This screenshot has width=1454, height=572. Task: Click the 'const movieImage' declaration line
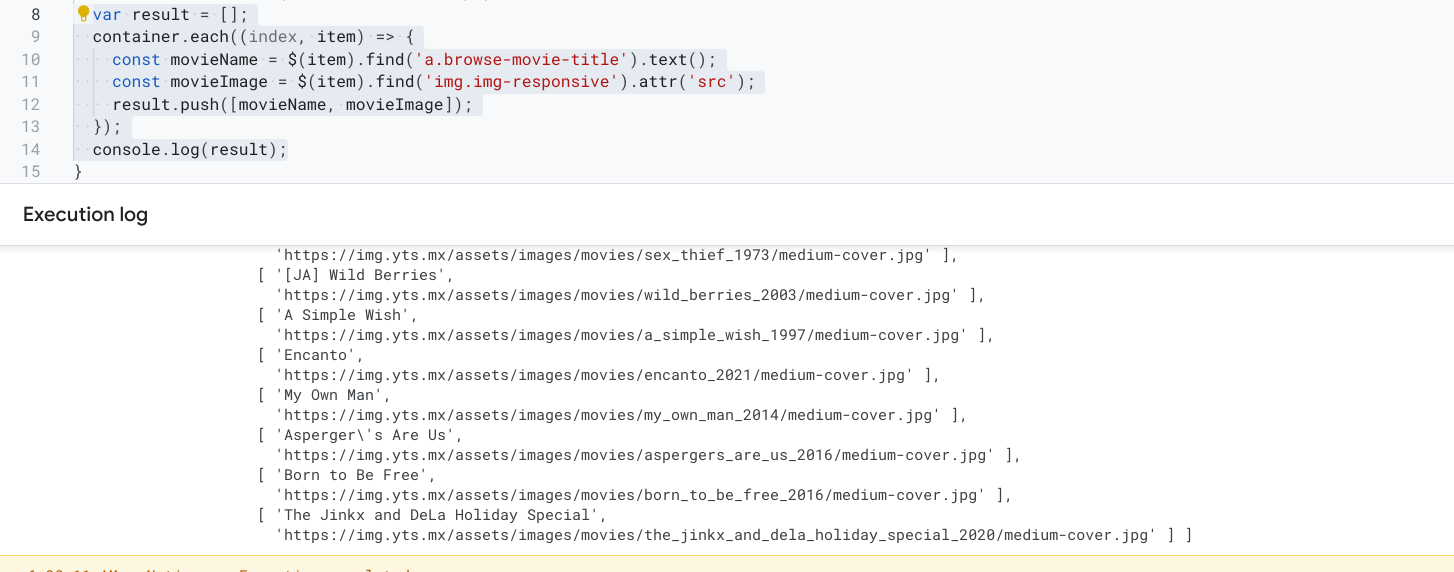point(434,82)
